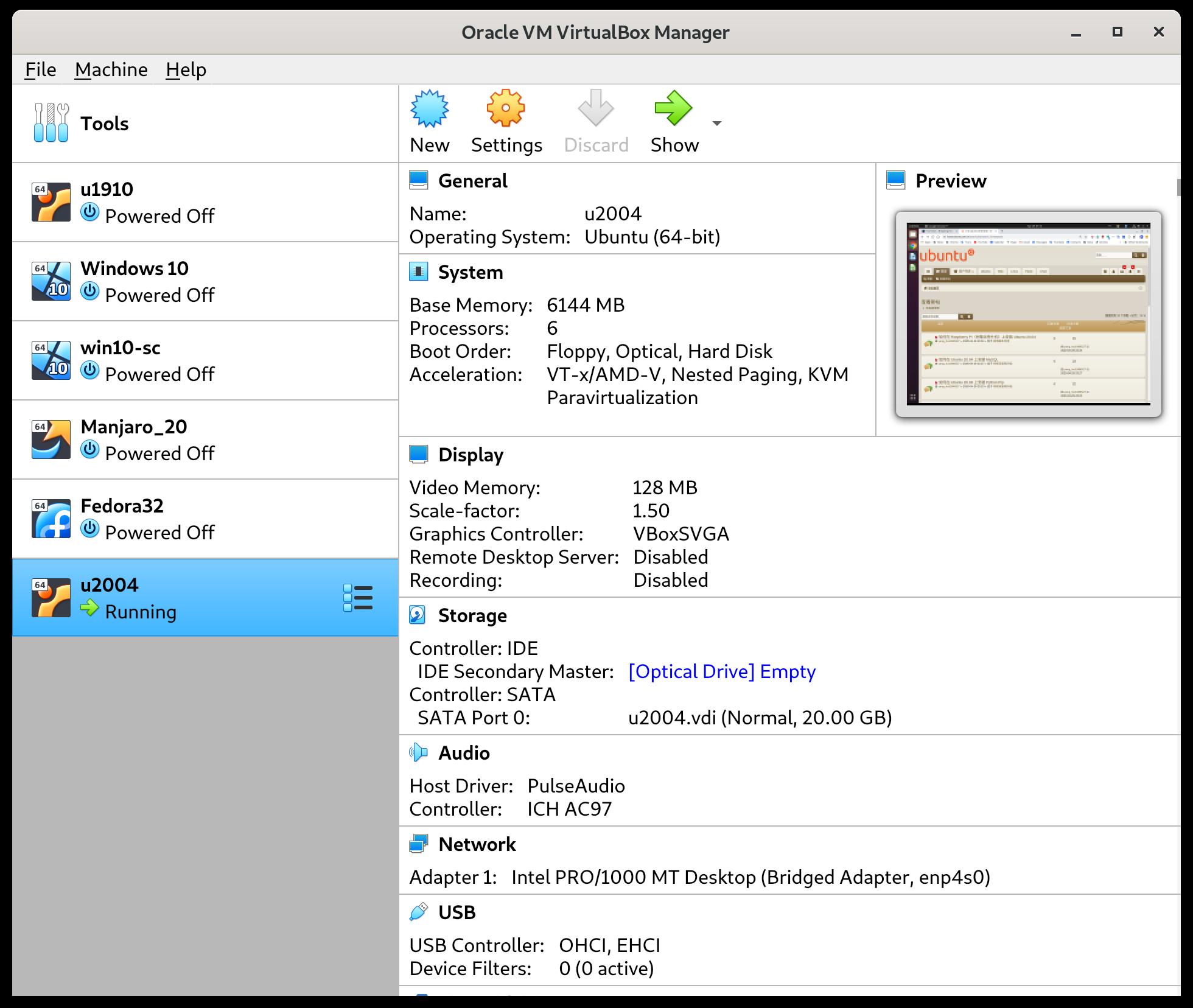Click the Preview section monitor icon
This screenshot has height=1008, width=1193.
click(896, 180)
